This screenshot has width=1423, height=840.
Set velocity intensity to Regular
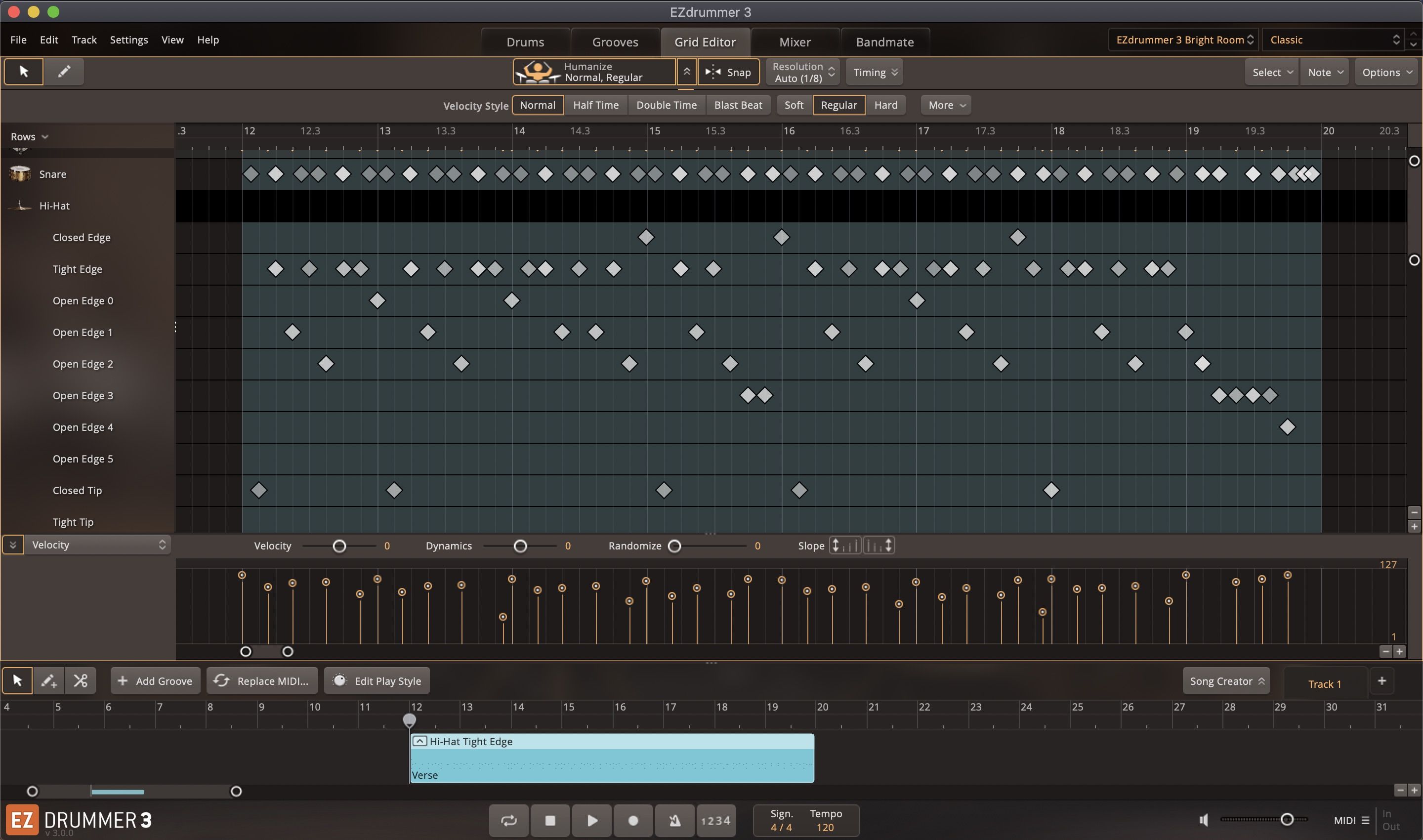pos(839,105)
